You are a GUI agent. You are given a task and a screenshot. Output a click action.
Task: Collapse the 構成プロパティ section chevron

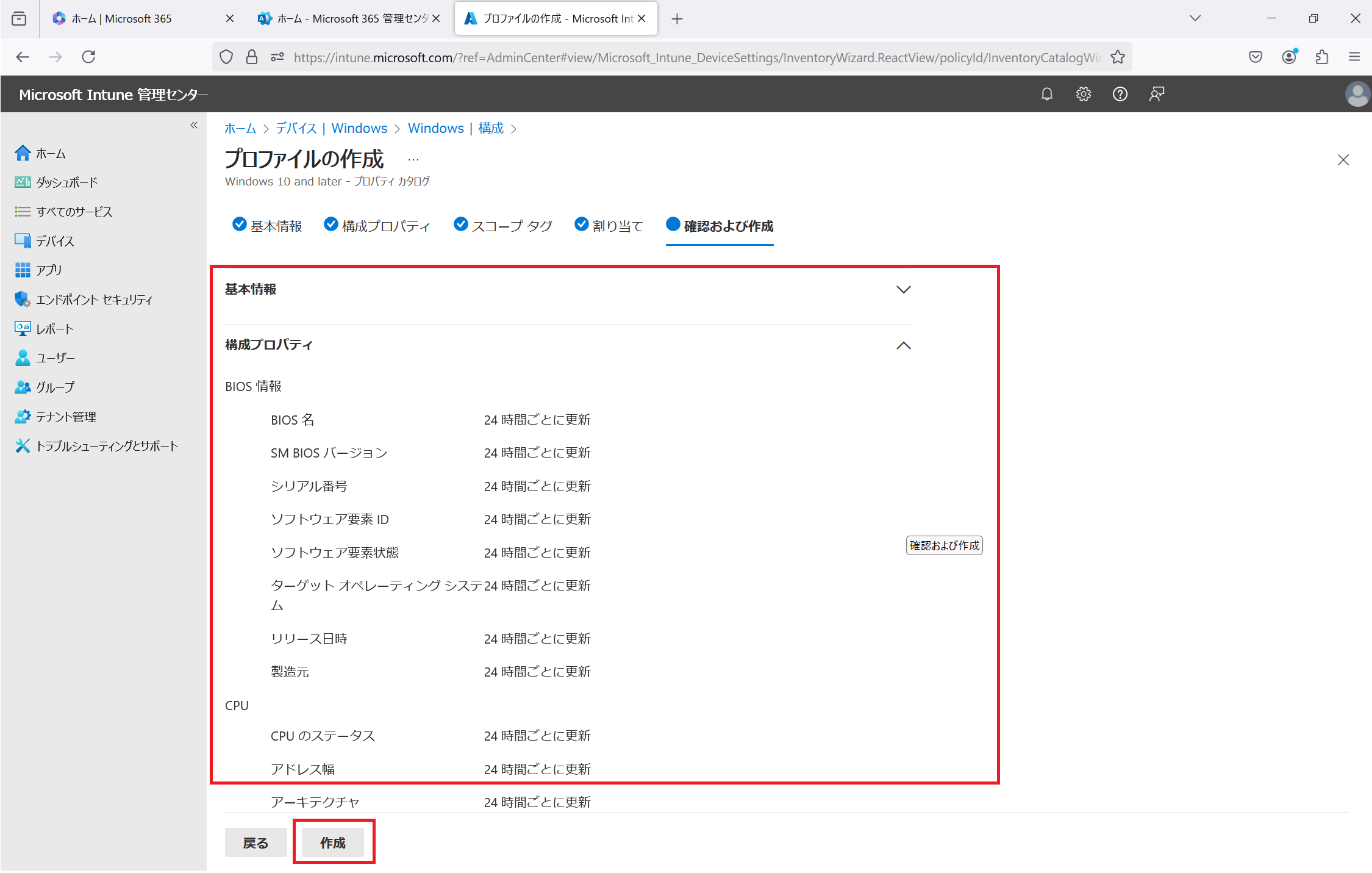click(903, 345)
